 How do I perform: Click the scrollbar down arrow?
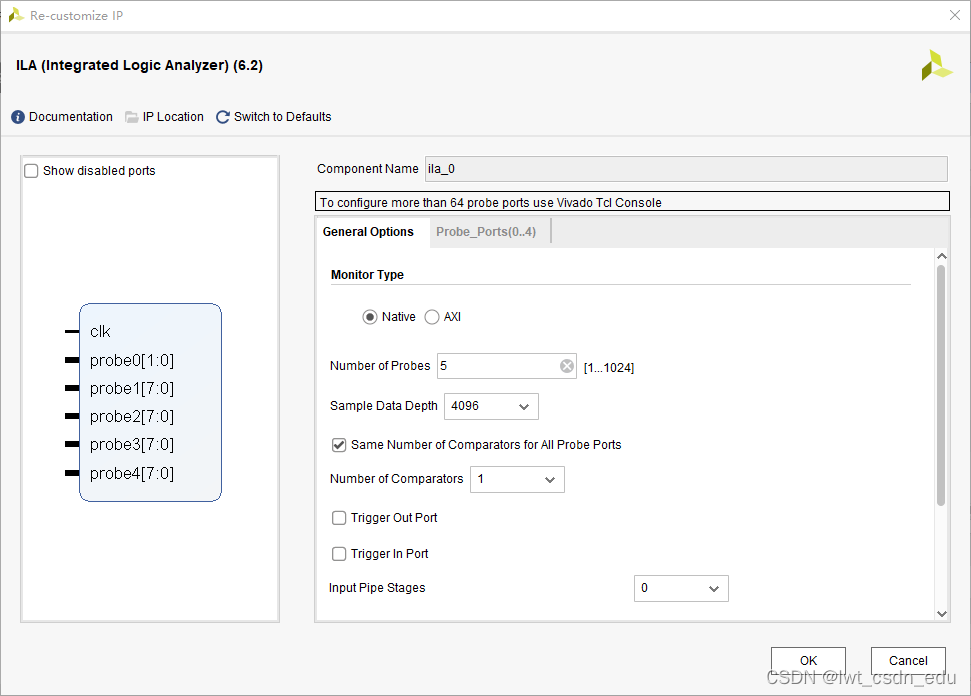pos(942,614)
